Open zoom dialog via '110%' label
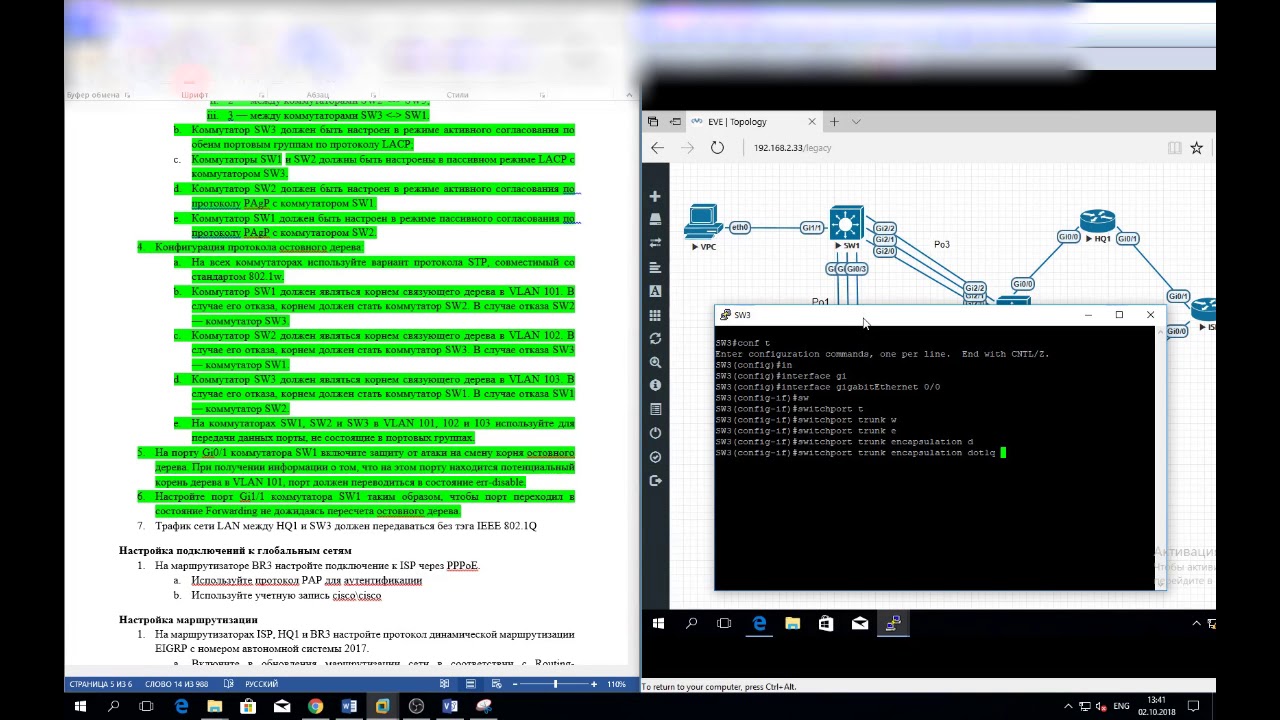This screenshot has width=1280, height=720. coord(616,685)
